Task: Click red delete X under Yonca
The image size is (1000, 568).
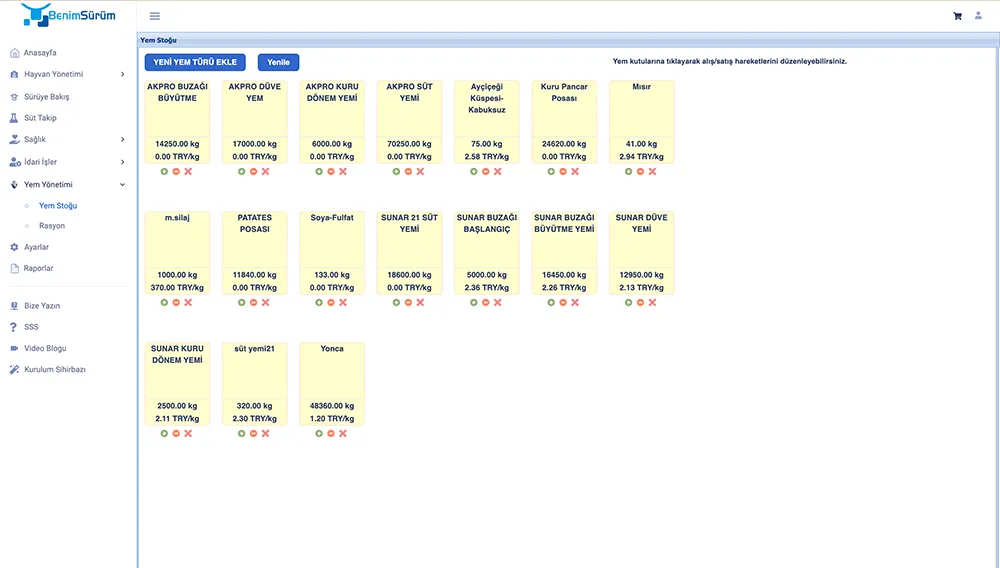Action: click(x=343, y=433)
